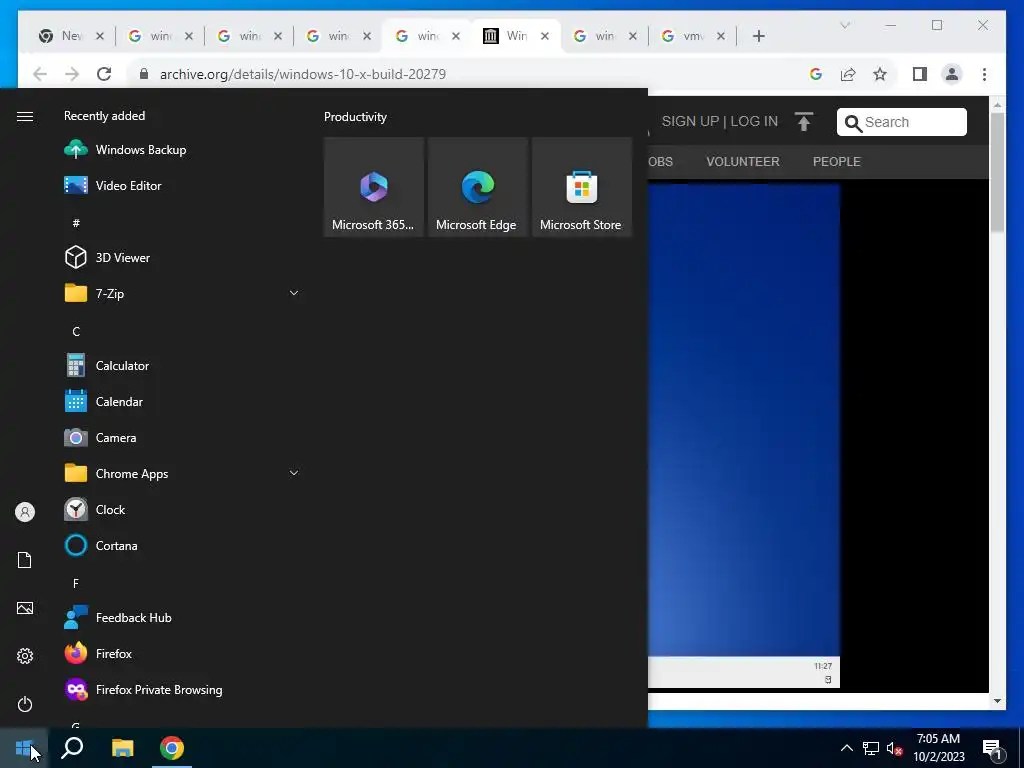Open Microsoft Store tile
This screenshot has height=768, width=1024.
click(581, 187)
